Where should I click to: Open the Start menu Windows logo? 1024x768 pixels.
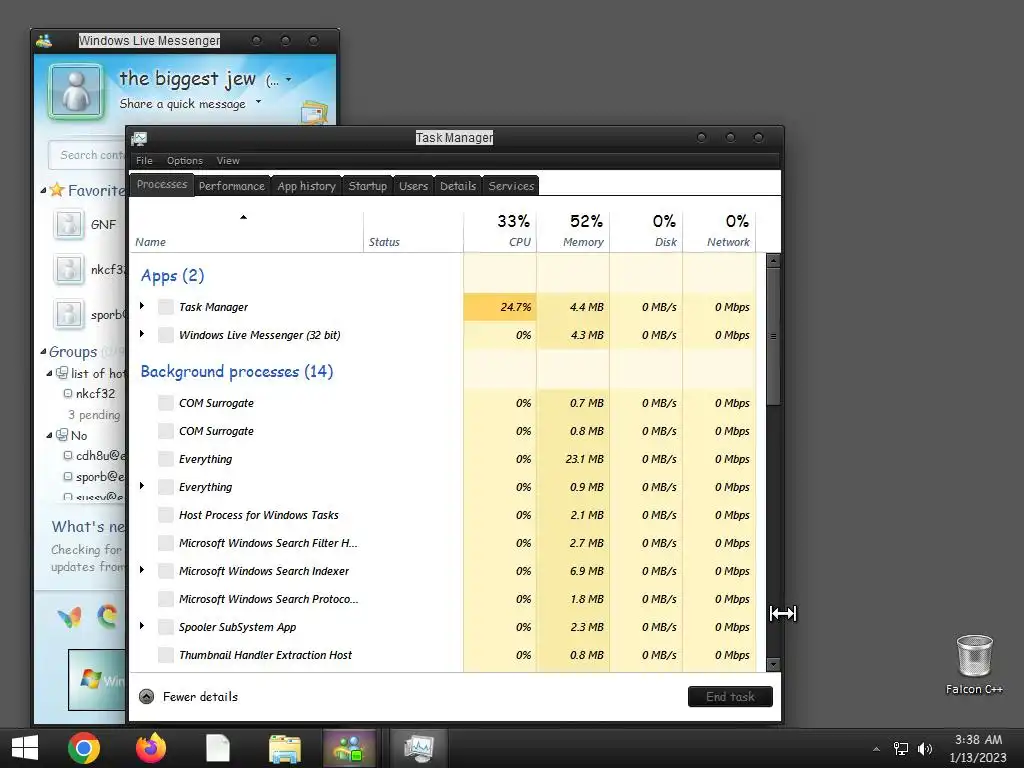point(25,748)
